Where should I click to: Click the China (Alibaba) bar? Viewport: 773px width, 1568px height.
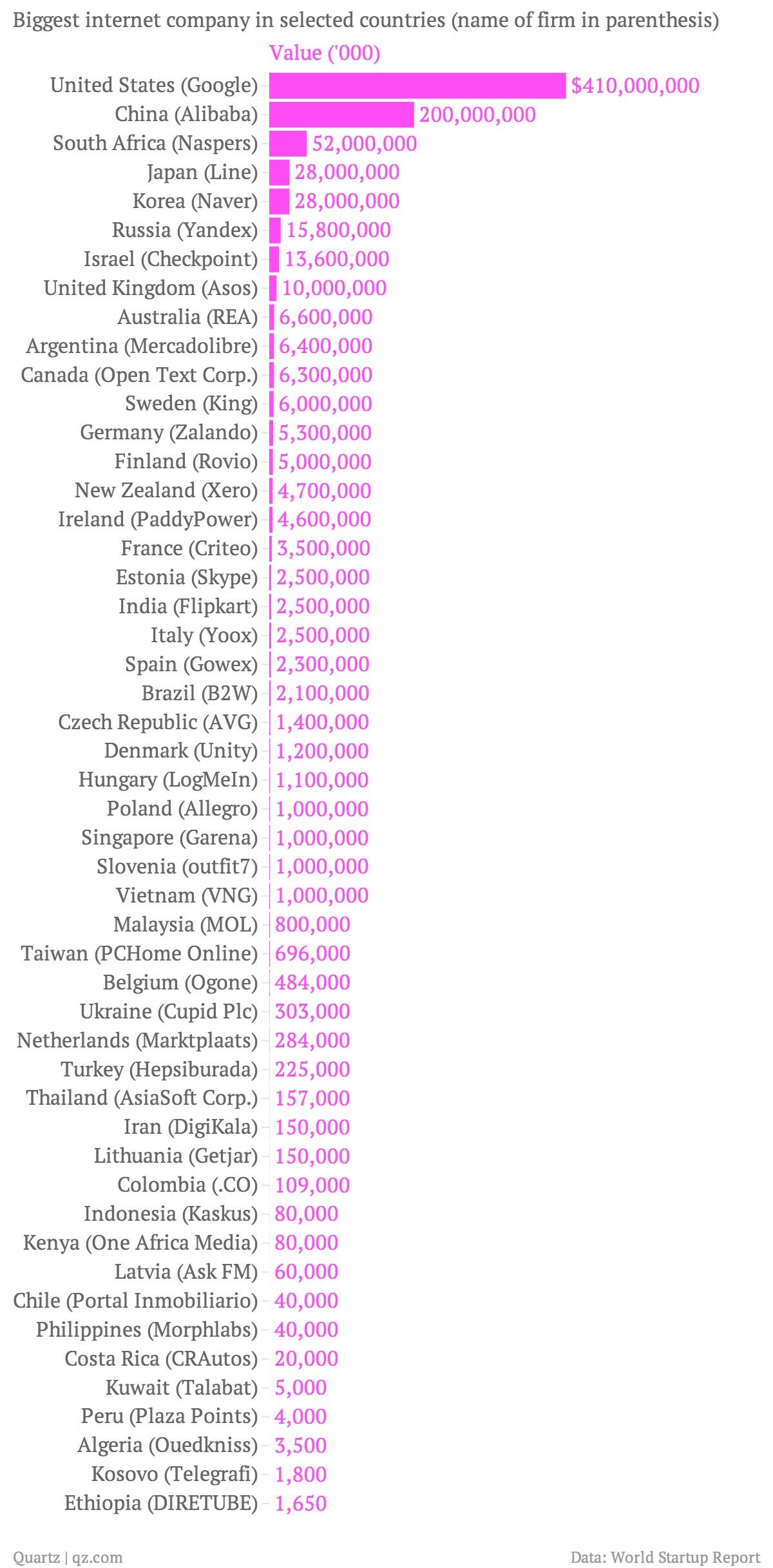pos(341,114)
